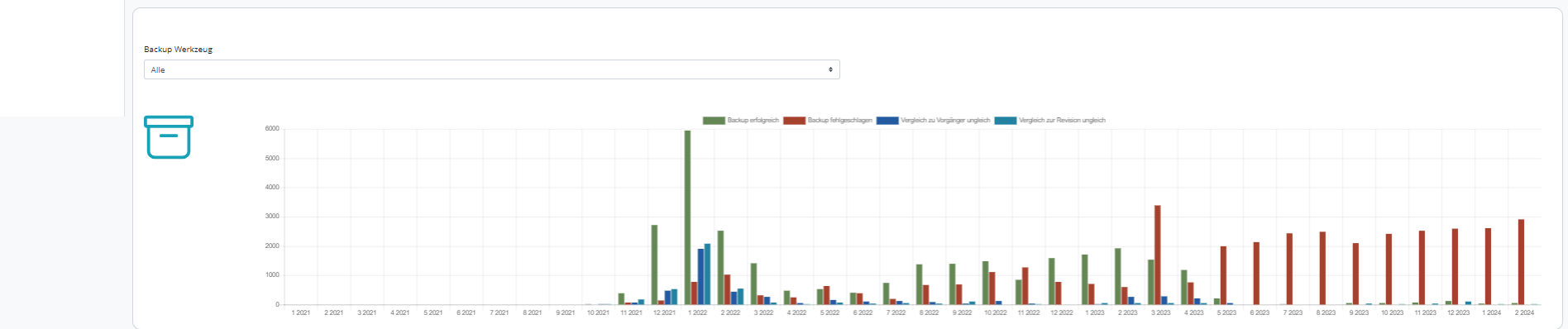
Task: Click the 1 2024 axis label
Action: [x=1491, y=312]
